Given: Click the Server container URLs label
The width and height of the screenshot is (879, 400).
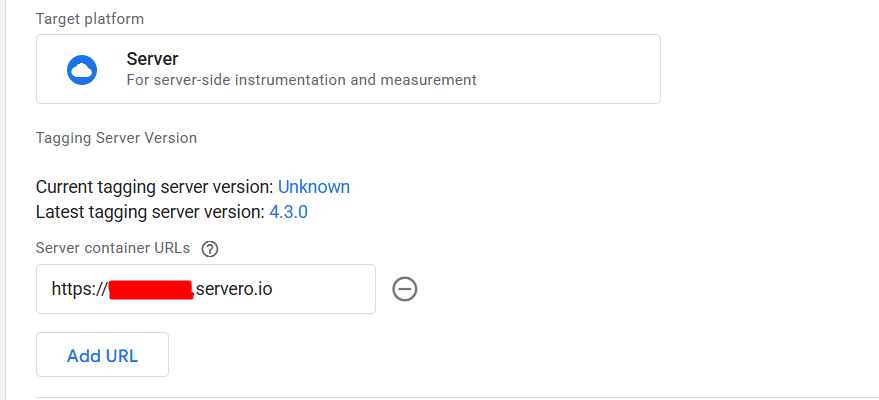Looking at the screenshot, I should coord(113,248).
